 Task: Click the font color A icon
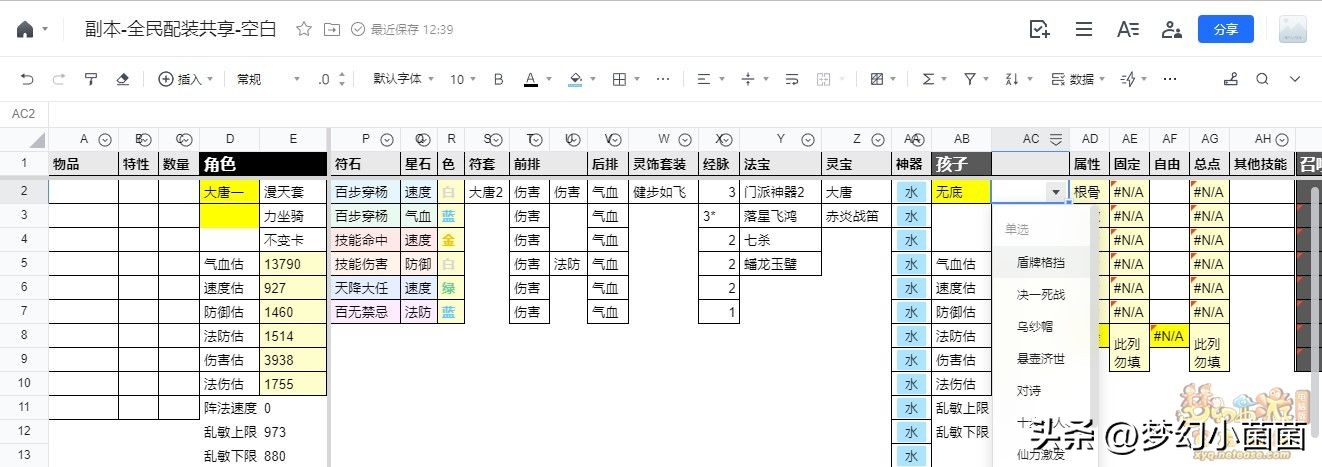[531, 79]
